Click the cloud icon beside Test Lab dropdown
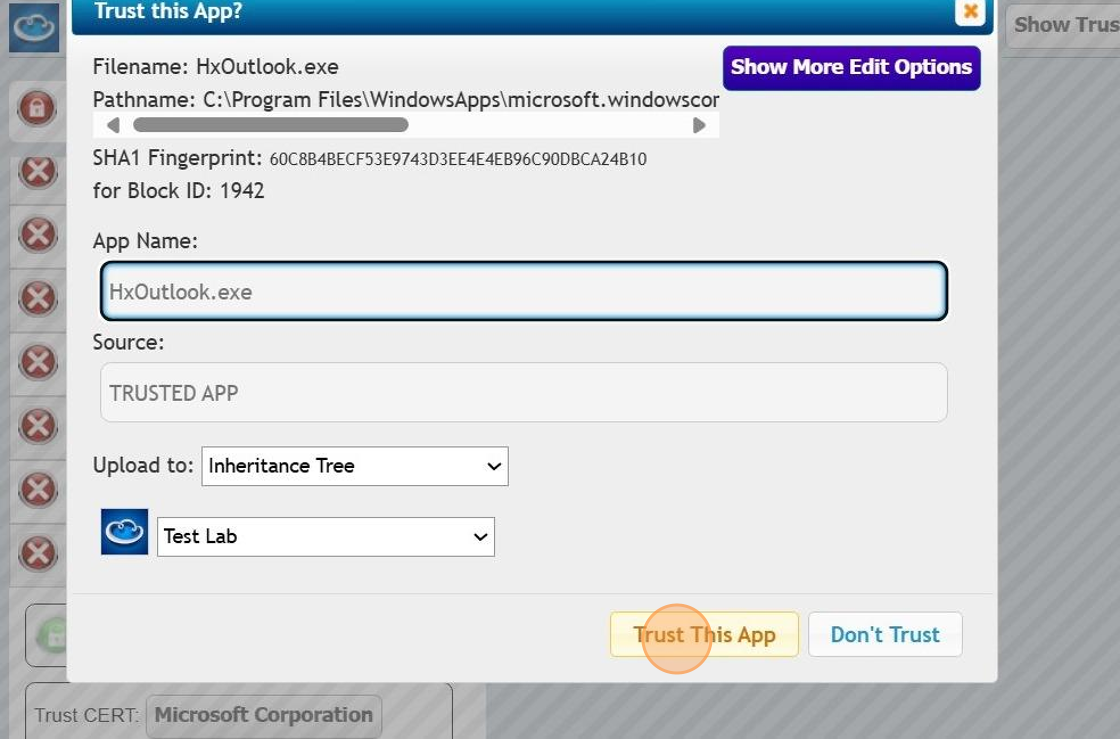 click(x=125, y=532)
